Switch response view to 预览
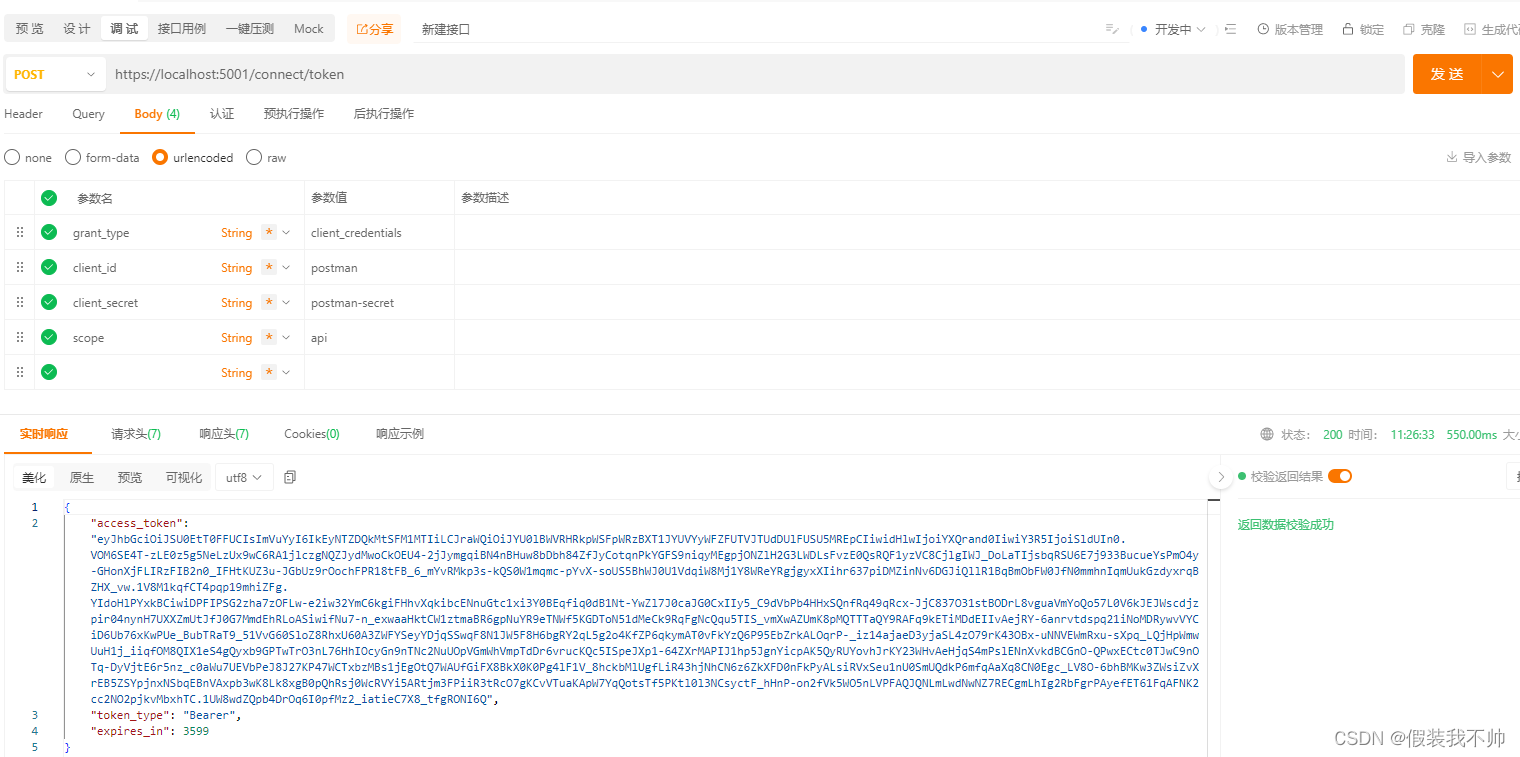The height and width of the screenshot is (757, 1520). coord(130,477)
